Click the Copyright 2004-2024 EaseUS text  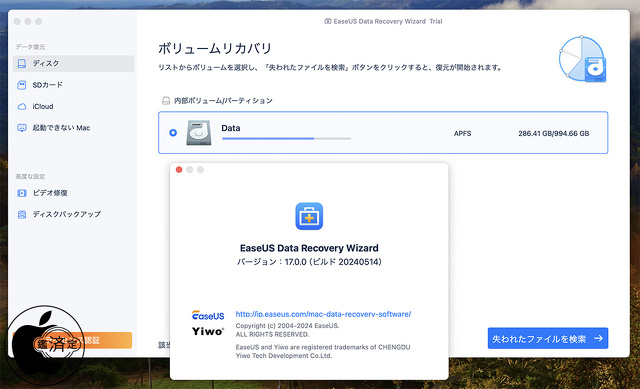click(287, 326)
